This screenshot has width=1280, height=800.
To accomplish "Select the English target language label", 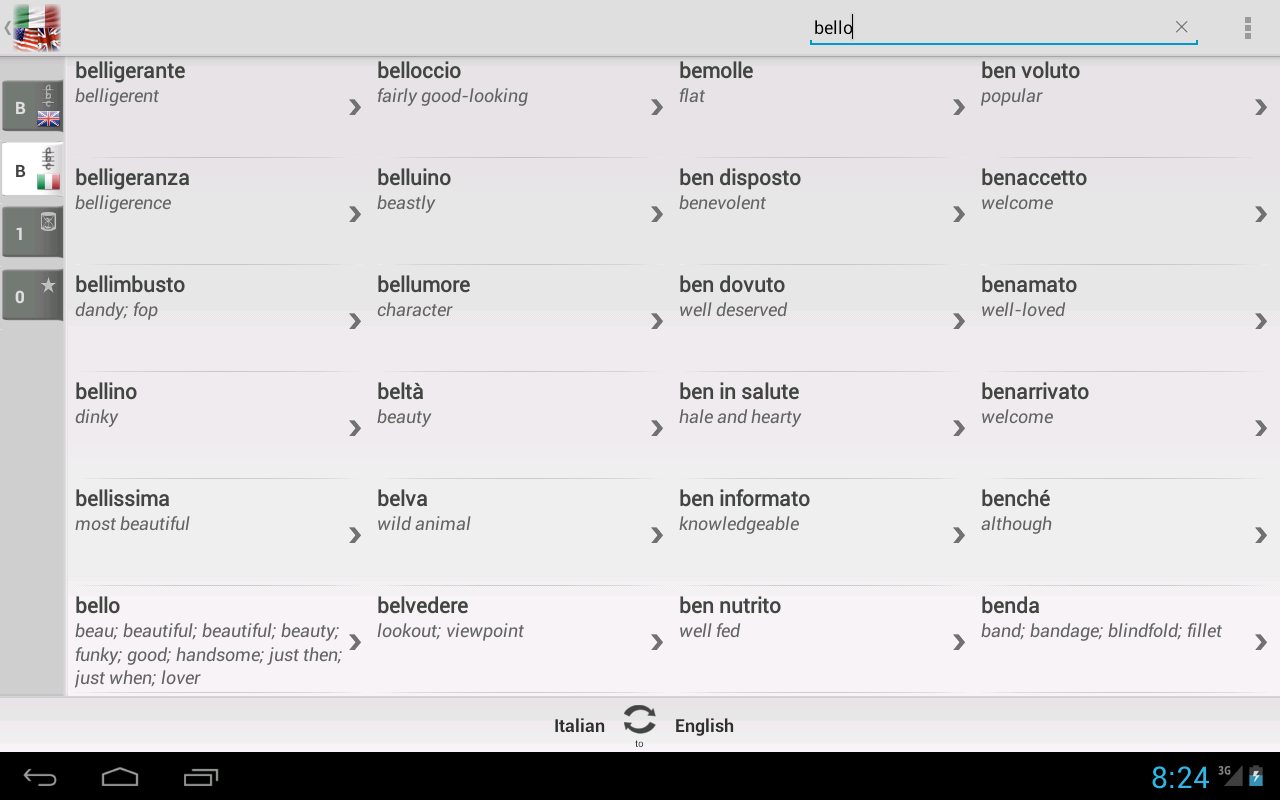I will pyautogui.click(x=704, y=726).
